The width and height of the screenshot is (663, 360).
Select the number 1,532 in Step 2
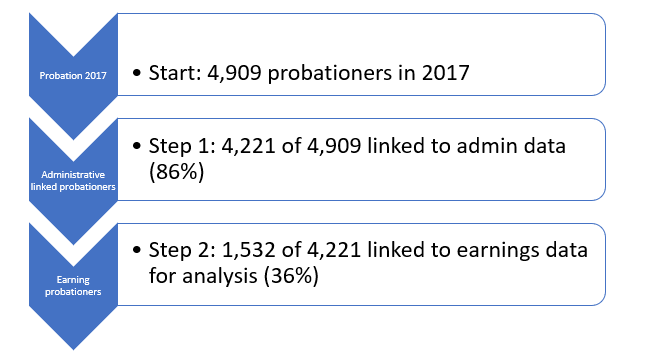tap(249, 250)
